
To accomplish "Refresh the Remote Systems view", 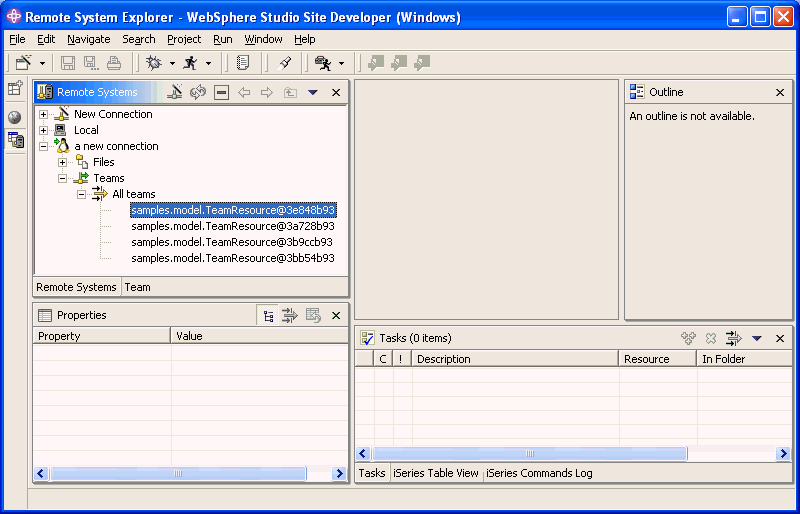I will 198,92.
